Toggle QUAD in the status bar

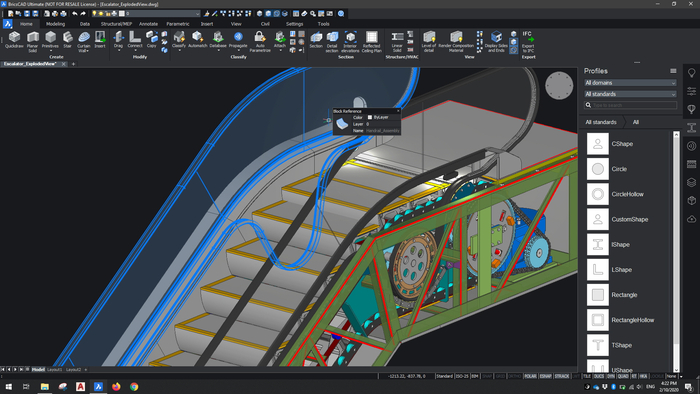623,376
